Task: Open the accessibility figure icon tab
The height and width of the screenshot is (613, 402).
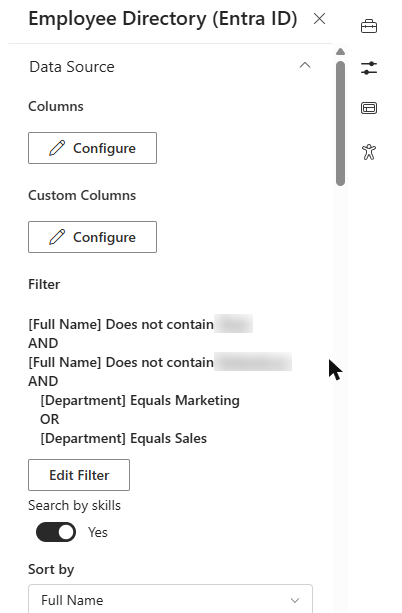Action: pyautogui.click(x=369, y=152)
